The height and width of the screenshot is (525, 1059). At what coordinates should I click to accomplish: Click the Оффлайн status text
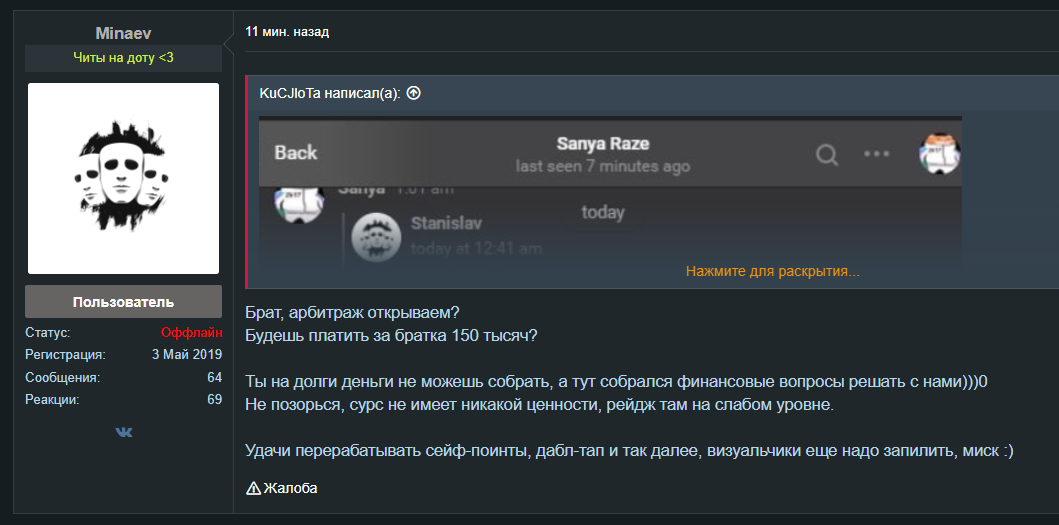[192, 332]
